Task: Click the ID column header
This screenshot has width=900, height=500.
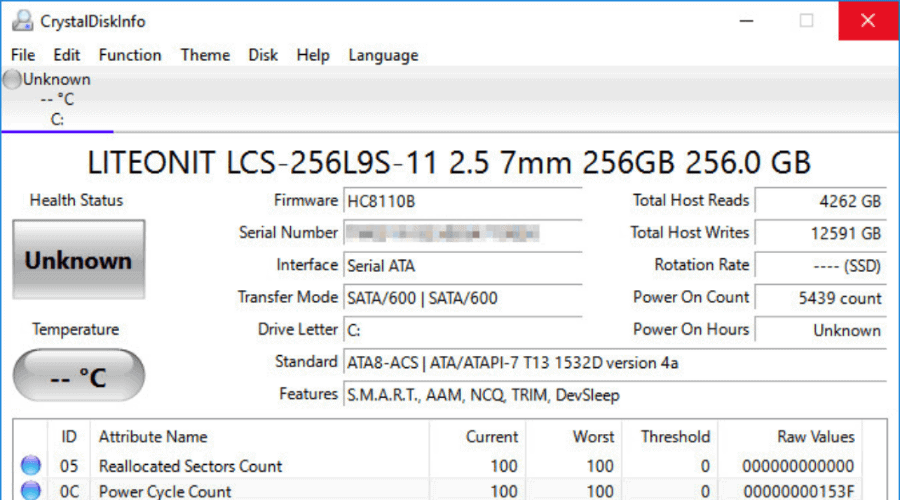Action: 69,437
